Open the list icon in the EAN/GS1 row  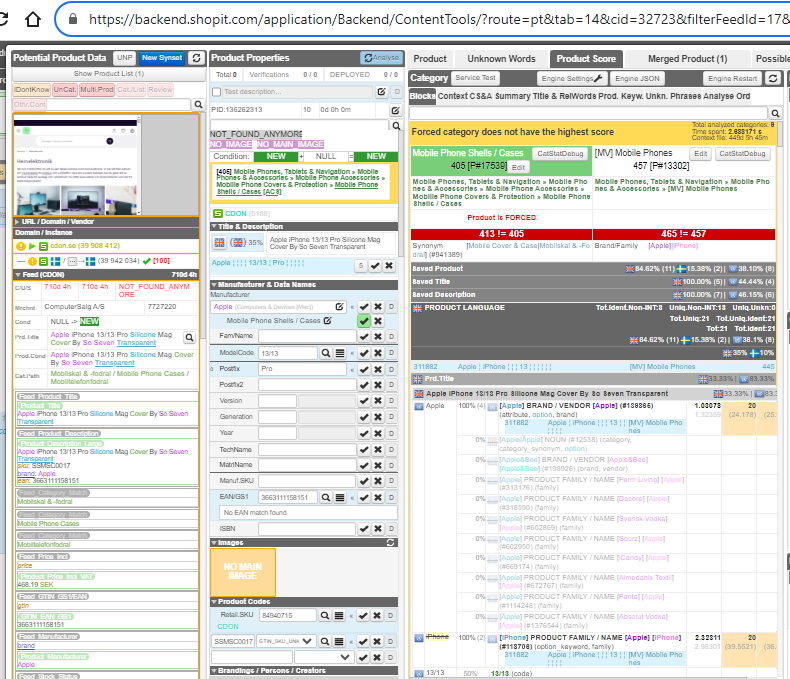point(340,497)
